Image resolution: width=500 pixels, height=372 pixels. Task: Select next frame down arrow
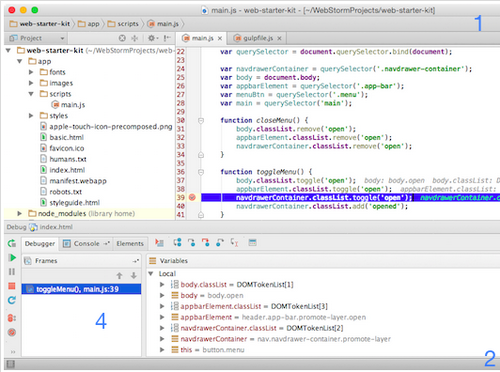(134, 276)
